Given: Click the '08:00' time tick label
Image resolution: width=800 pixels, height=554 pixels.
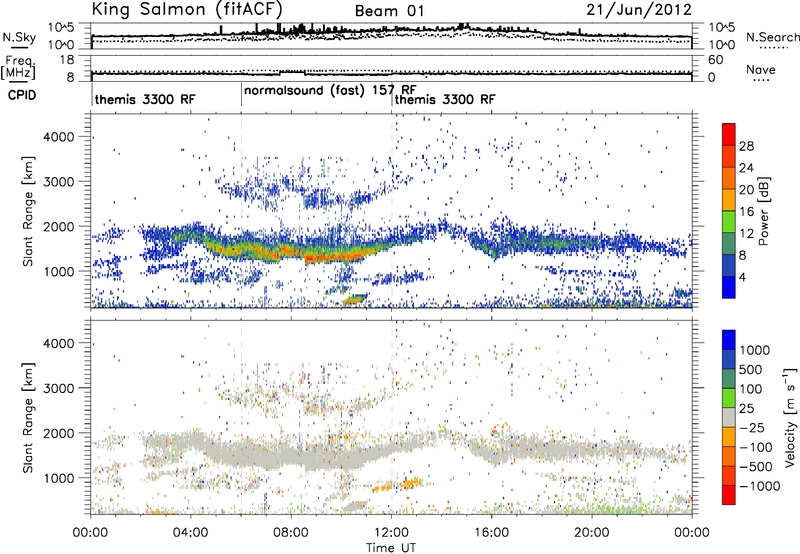Looking at the screenshot, I should (291, 533).
